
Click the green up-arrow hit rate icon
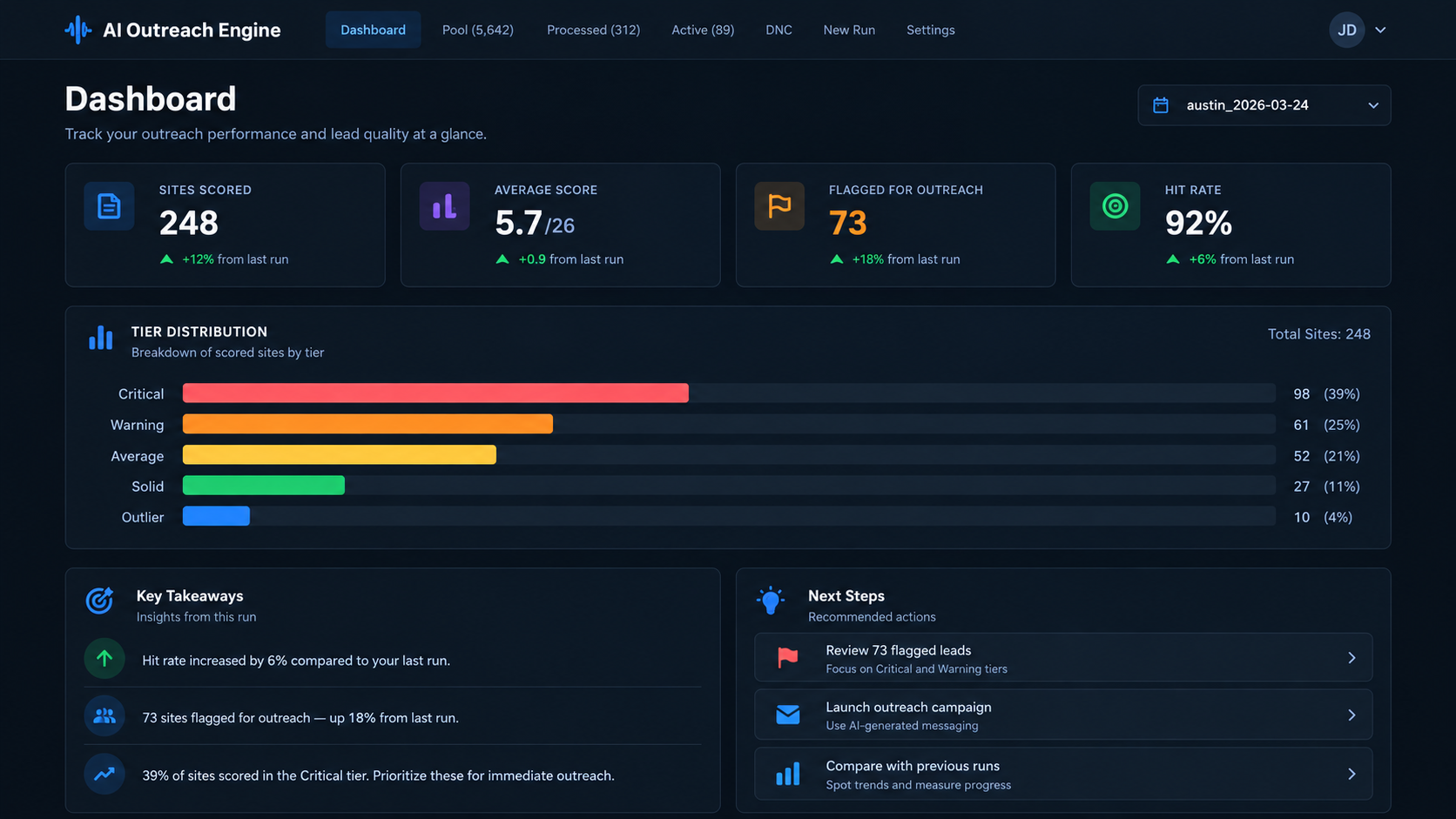[x=104, y=659]
